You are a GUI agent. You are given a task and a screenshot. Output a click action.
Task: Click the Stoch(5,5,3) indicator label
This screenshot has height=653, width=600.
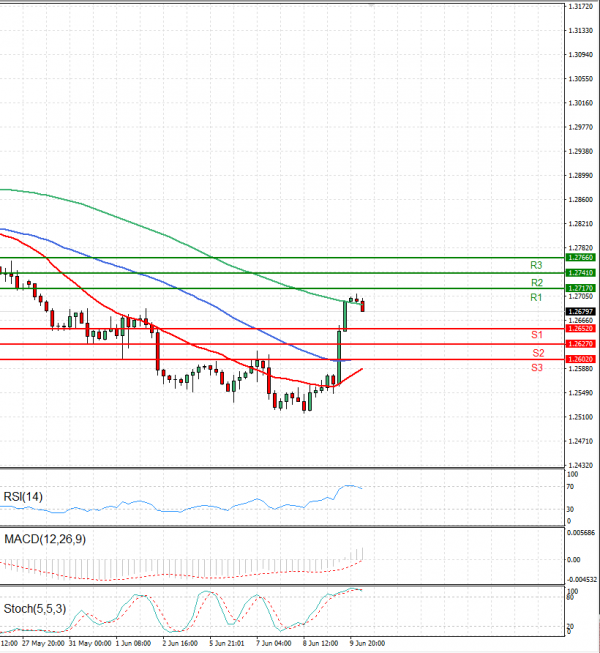pos(35,609)
